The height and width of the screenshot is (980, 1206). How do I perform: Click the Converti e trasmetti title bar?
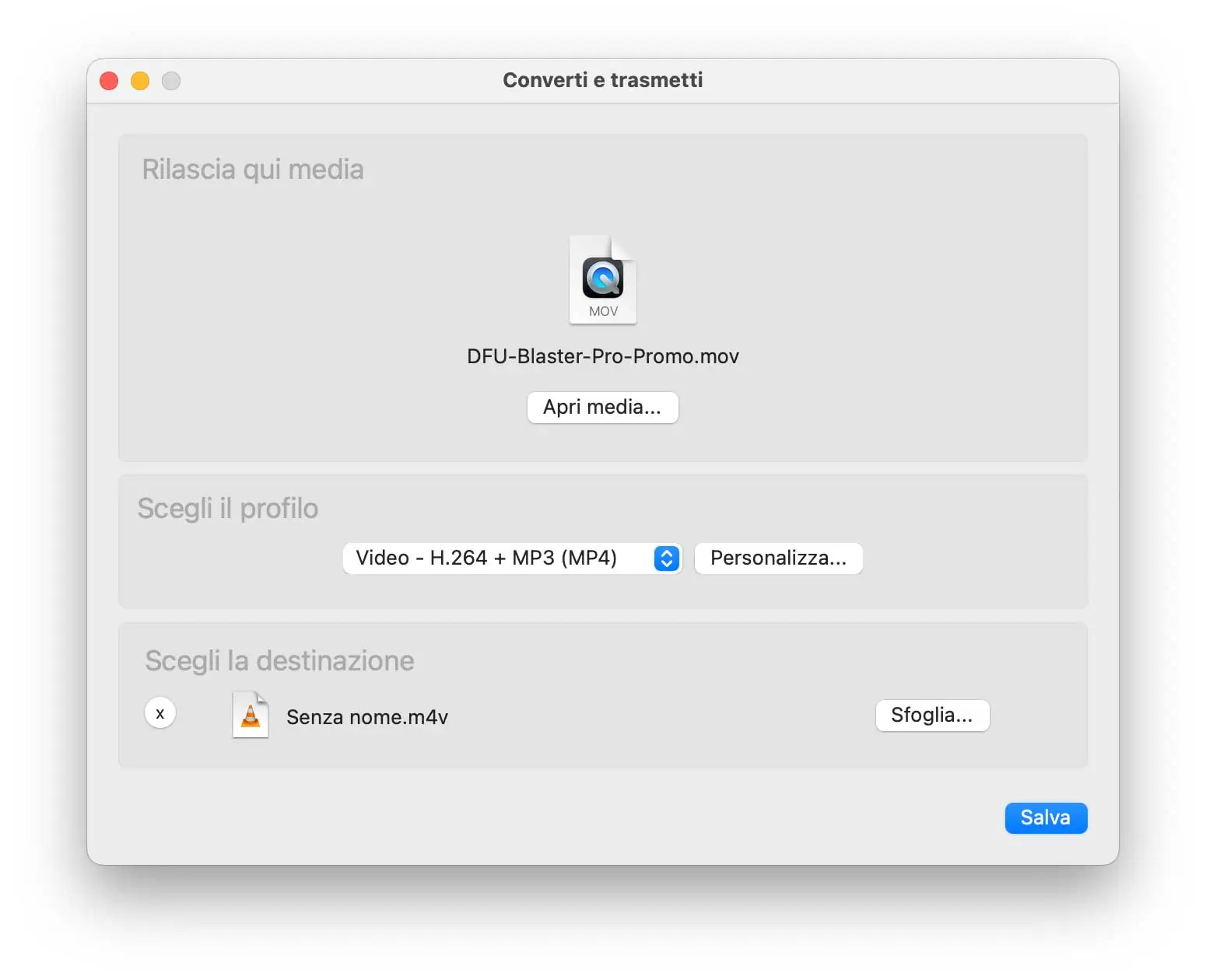click(x=603, y=79)
